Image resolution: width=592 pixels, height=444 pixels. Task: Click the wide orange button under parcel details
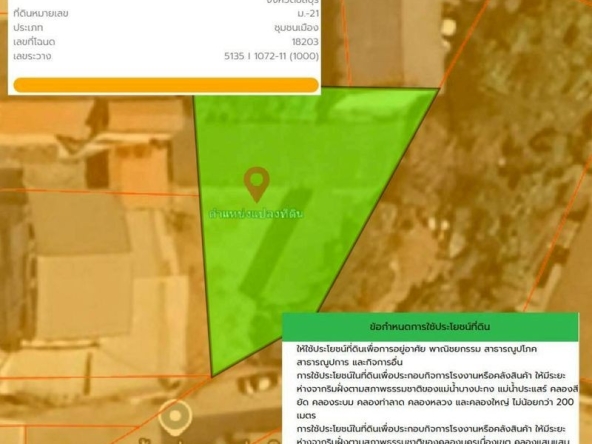click(166, 85)
